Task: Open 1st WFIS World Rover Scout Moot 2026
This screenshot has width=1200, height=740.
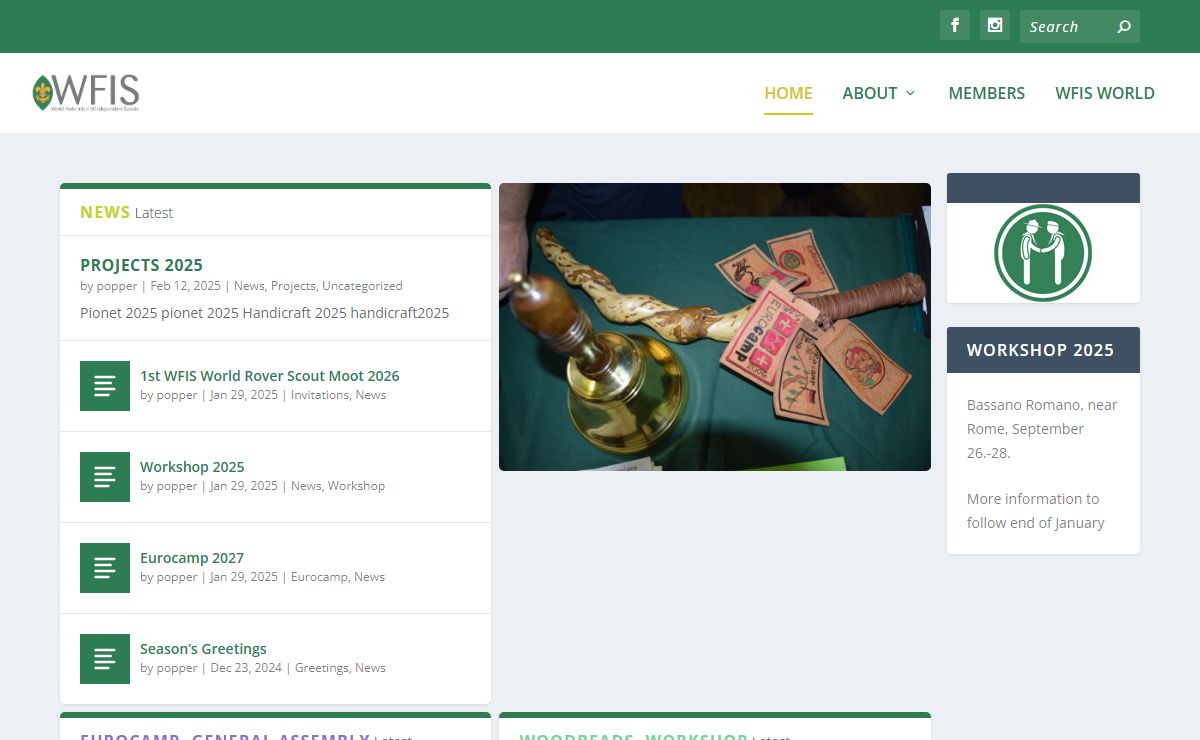Action: point(270,376)
